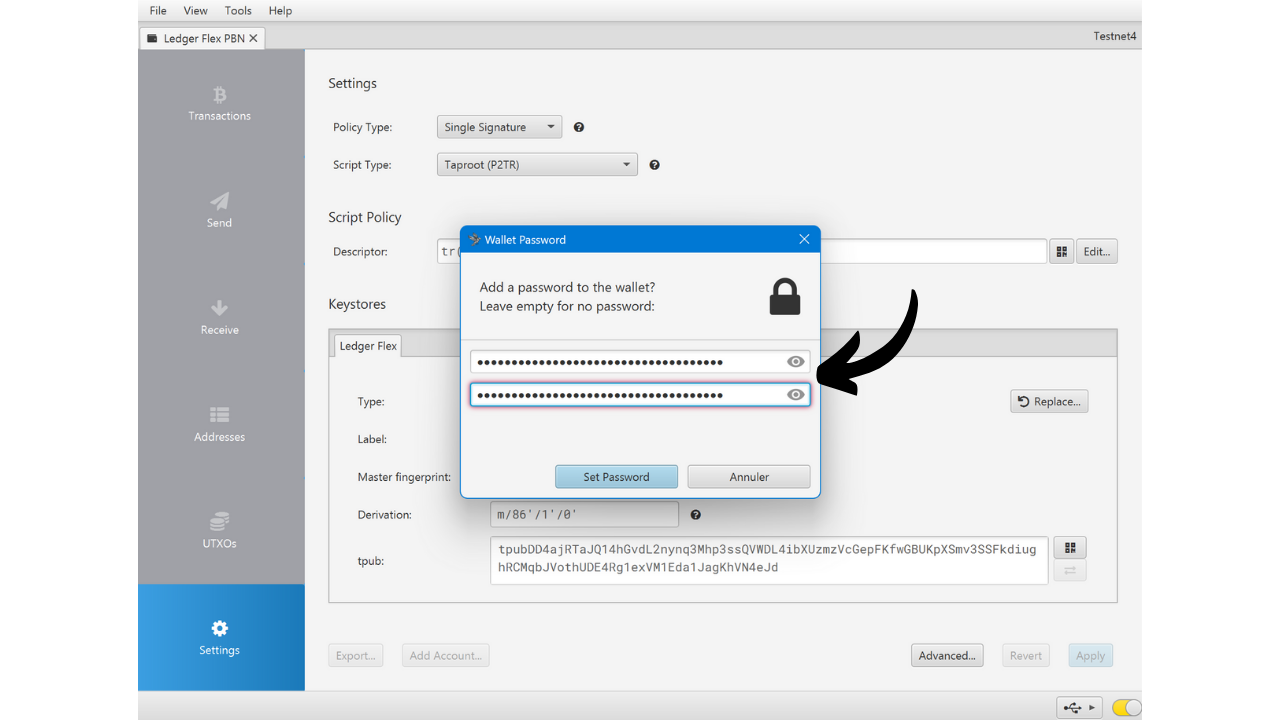Reveal the confirm password field contents
The height and width of the screenshot is (720, 1280).
tap(796, 395)
